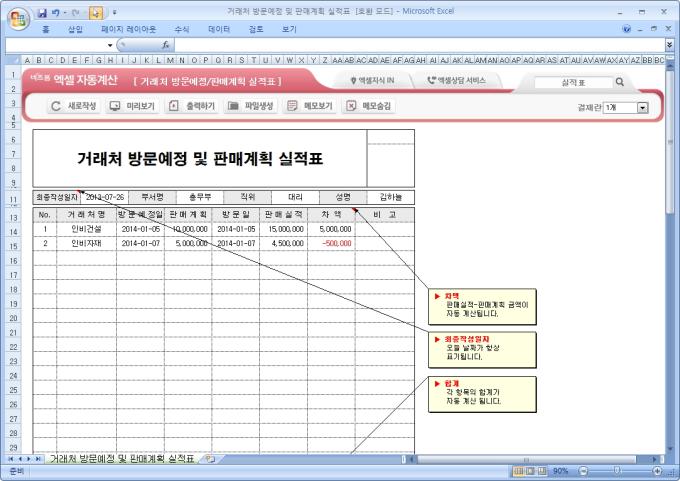The image size is (680, 481).
Task: Click the Insert Worksheet icon
Action: [210, 458]
